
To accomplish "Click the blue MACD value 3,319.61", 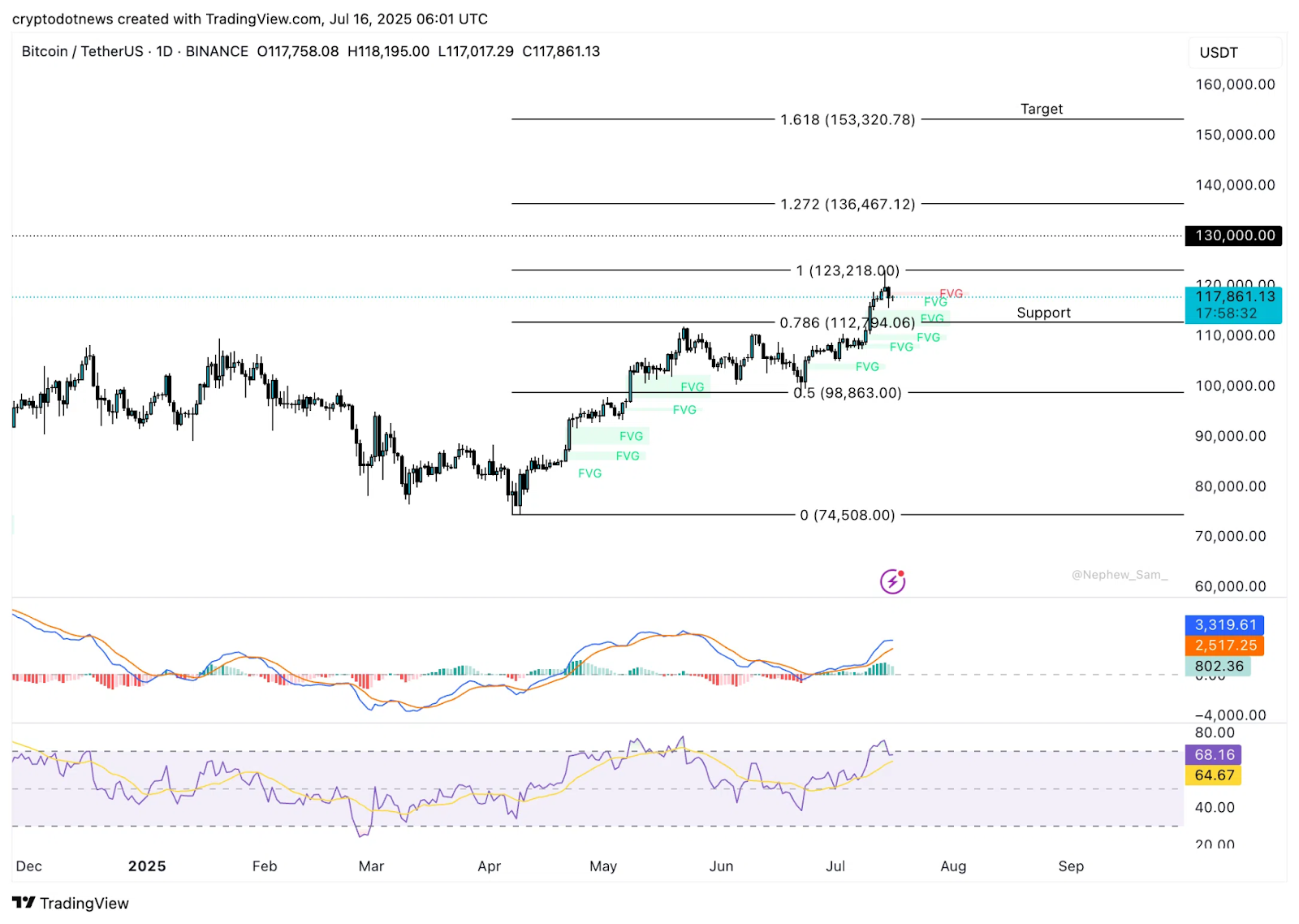I will click(x=1224, y=625).
